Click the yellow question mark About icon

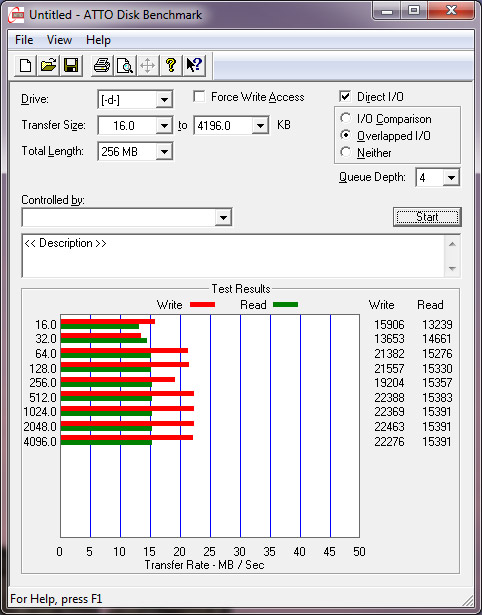[171, 65]
